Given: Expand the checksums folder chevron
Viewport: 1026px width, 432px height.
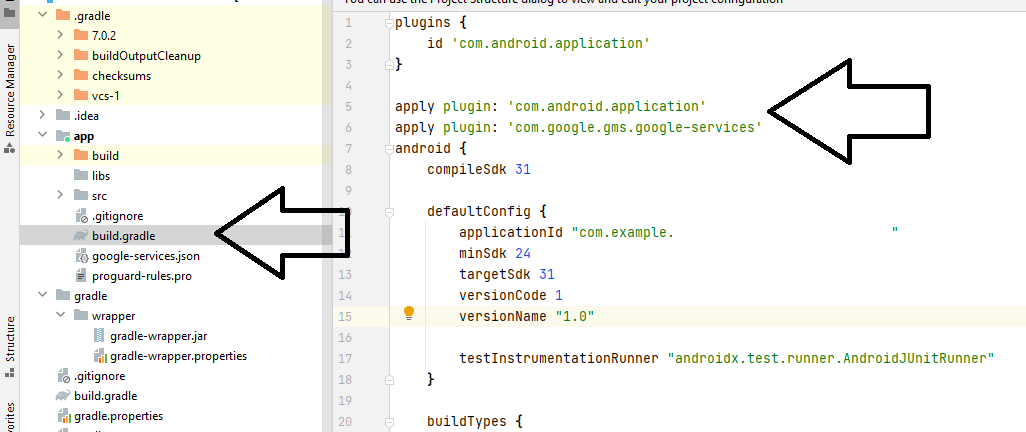Looking at the screenshot, I should (60, 76).
